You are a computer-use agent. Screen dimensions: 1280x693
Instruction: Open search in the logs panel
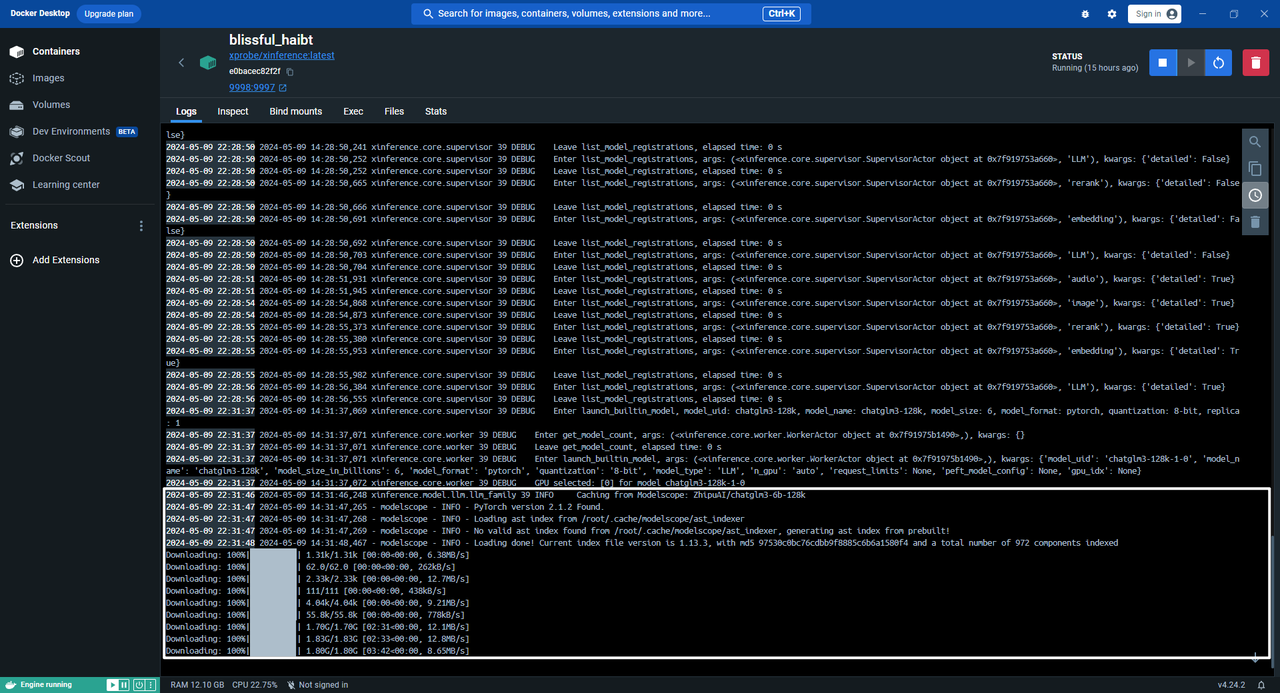[1255, 142]
